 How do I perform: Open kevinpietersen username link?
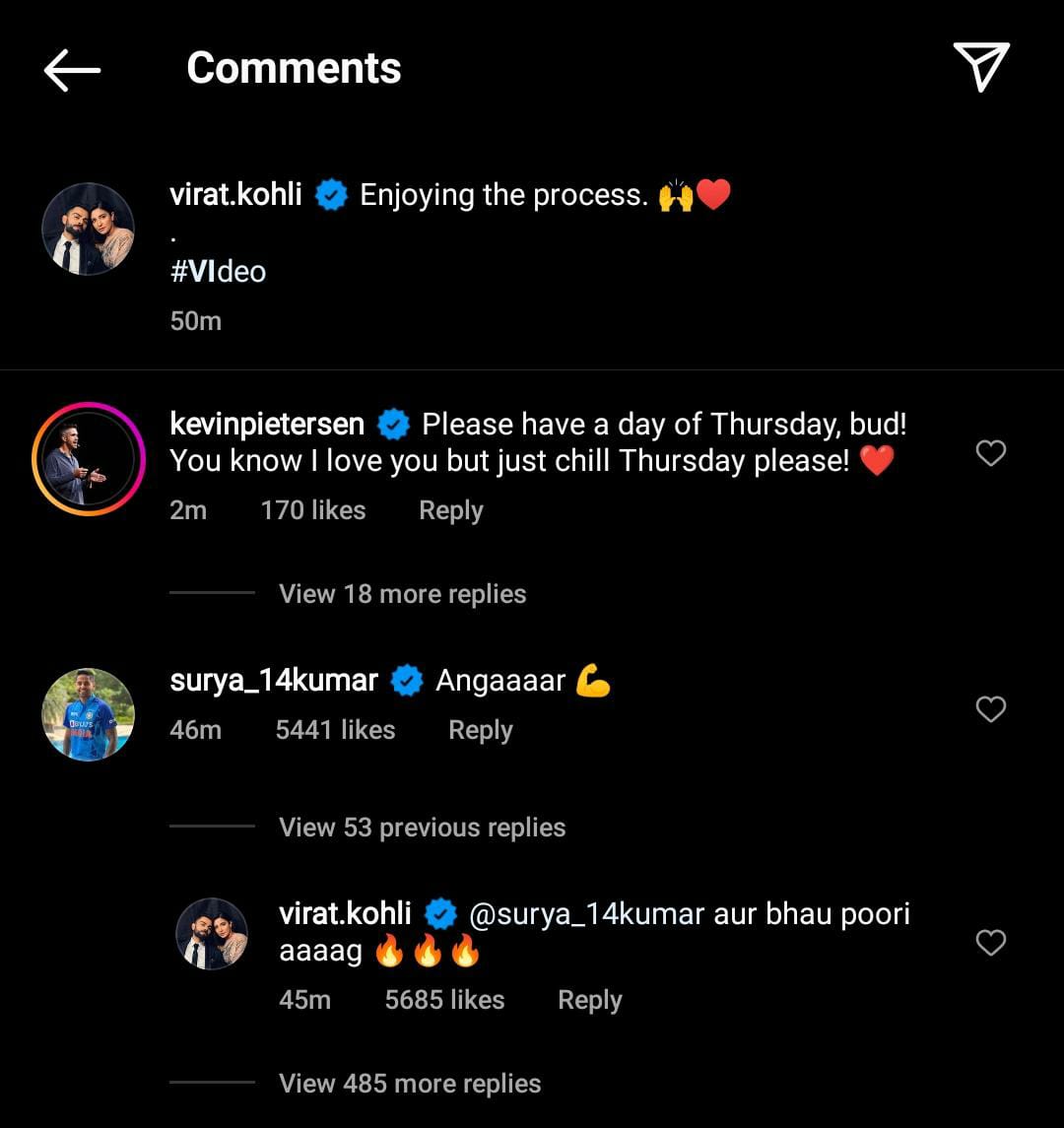point(267,425)
